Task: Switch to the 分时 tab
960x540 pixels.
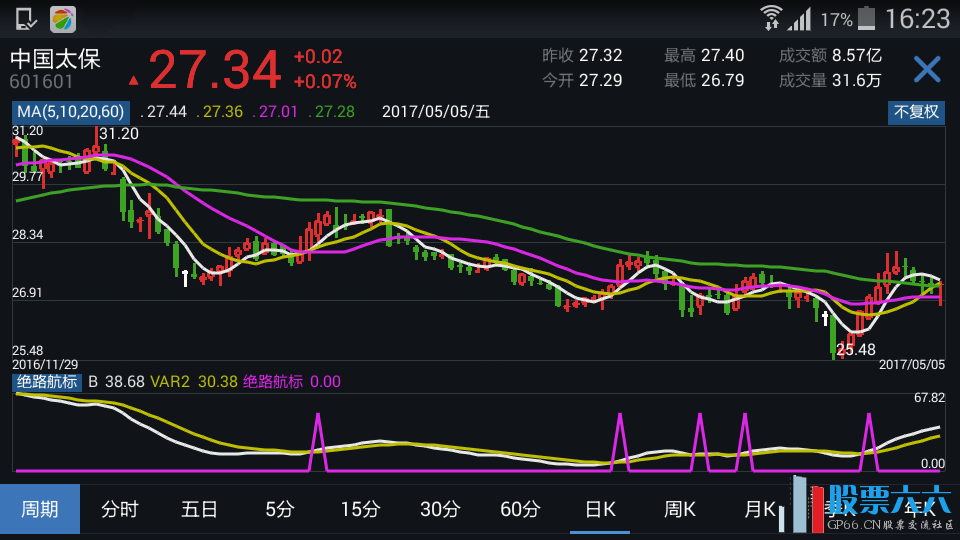Action: tap(119, 509)
